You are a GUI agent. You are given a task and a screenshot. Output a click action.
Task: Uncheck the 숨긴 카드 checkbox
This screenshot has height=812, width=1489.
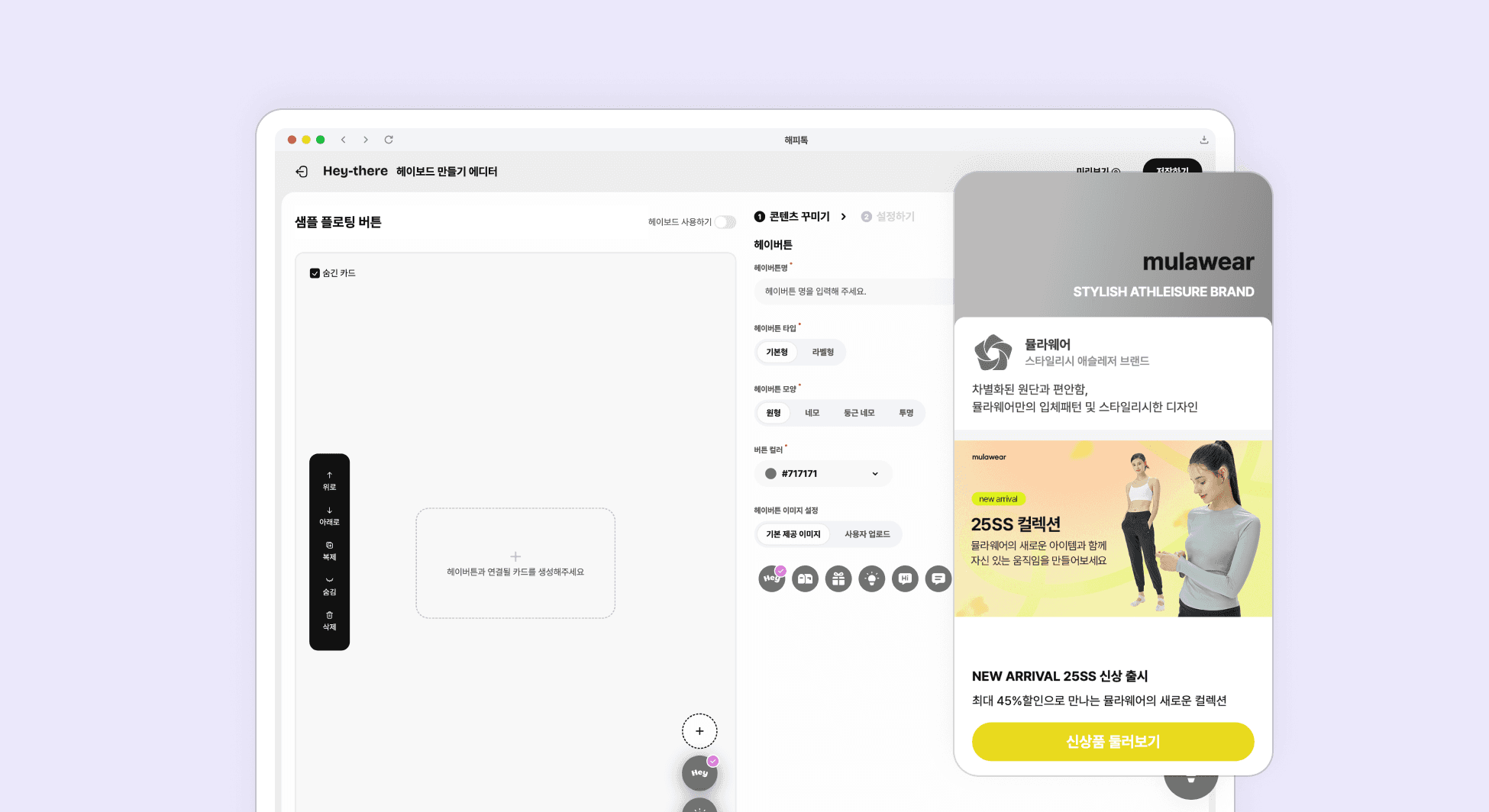pyautogui.click(x=315, y=273)
